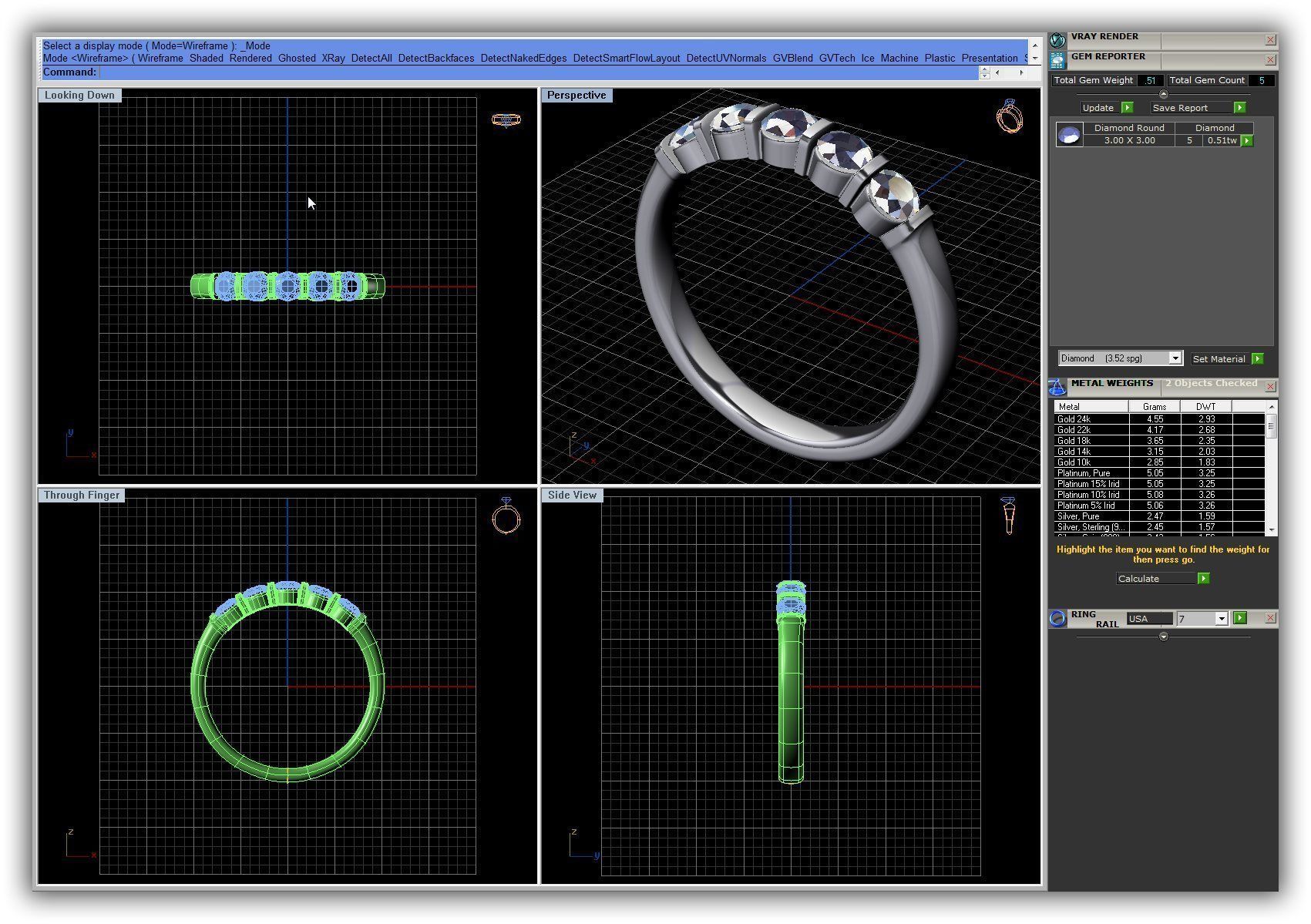Choose Ghosted mode option in command line
Viewport: 1311px width, 924px height.
pos(297,59)
